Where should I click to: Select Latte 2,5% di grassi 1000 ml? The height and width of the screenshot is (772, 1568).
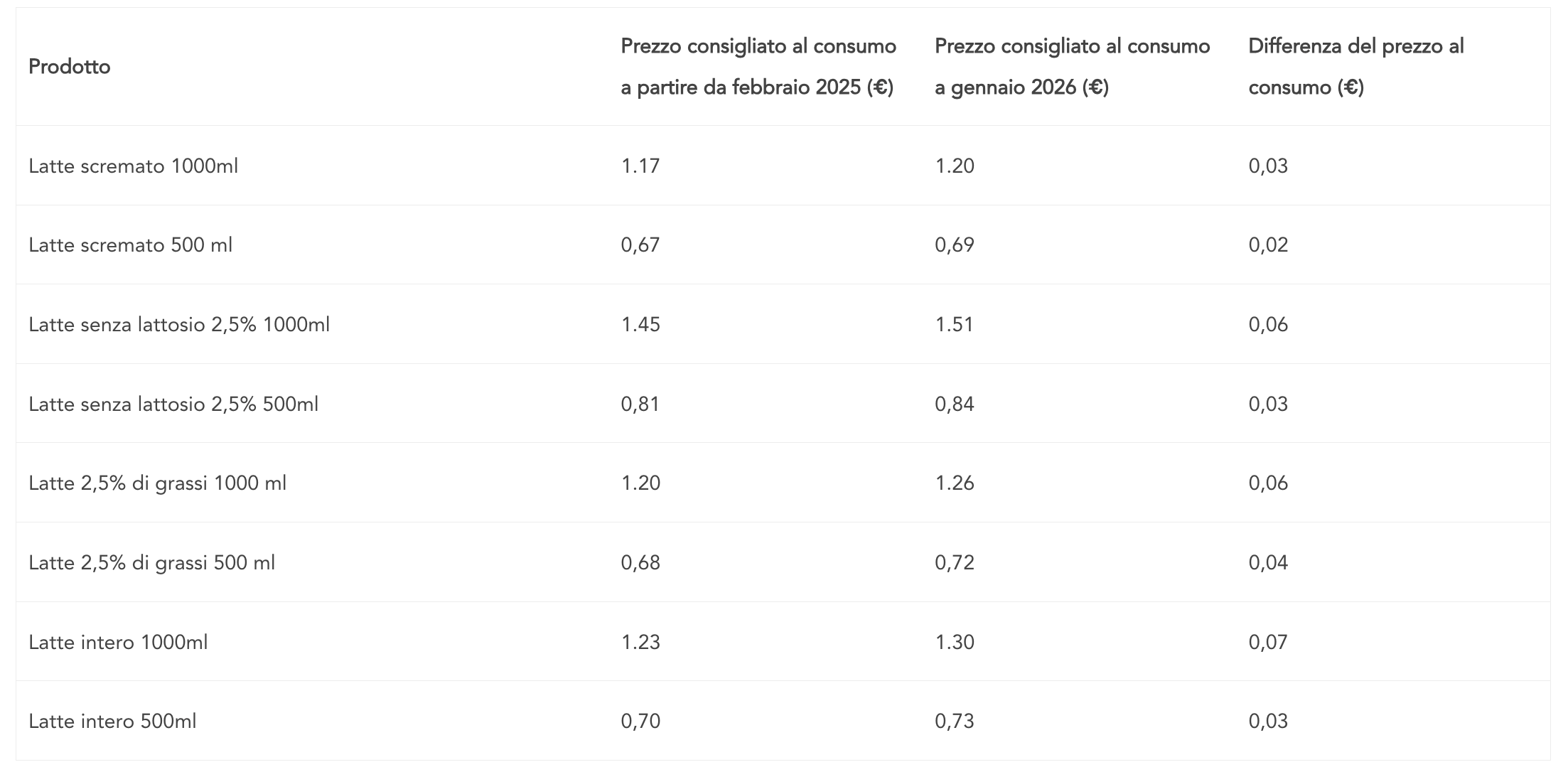point(158,483)
